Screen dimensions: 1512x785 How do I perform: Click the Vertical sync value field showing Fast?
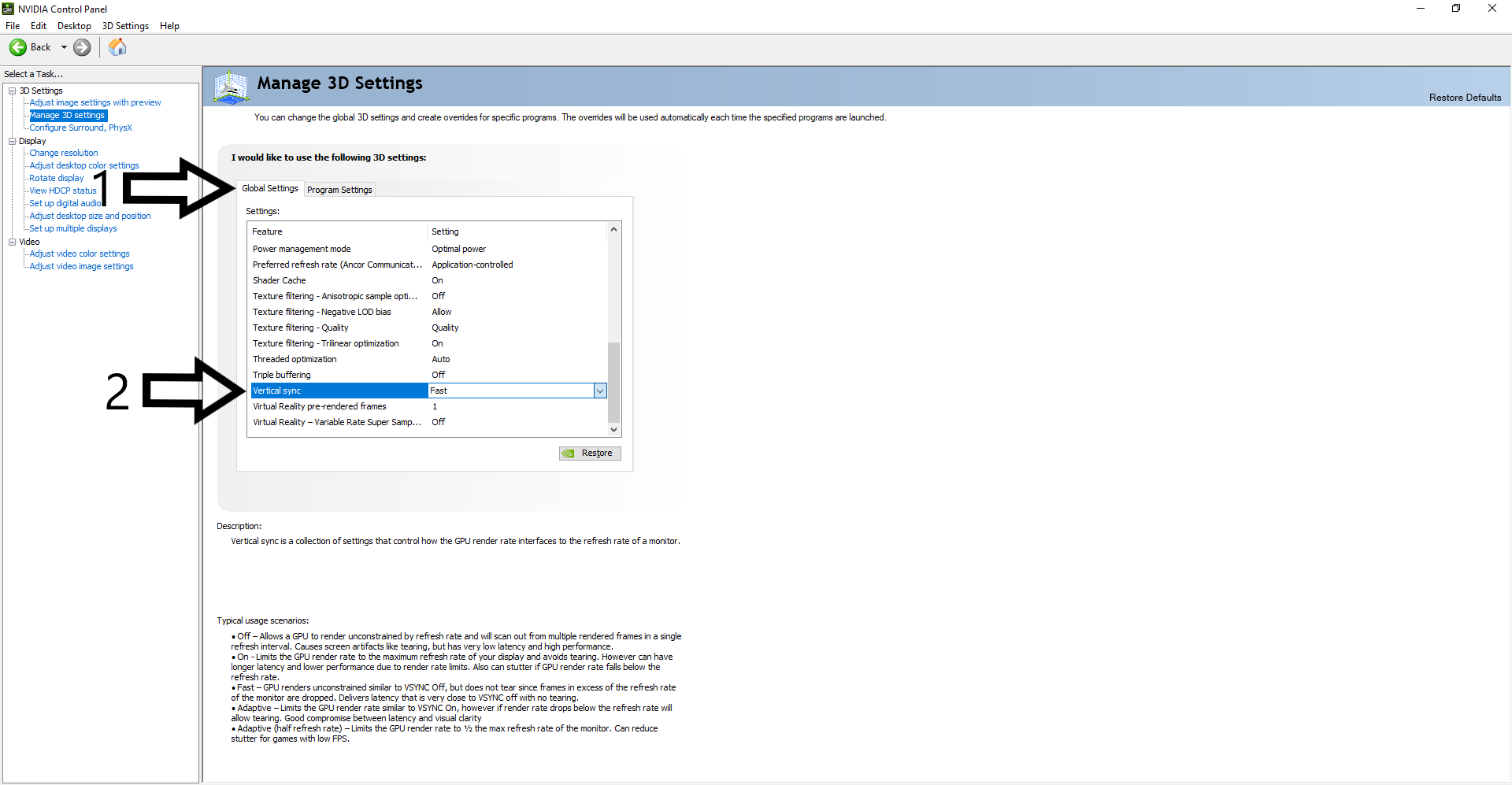[x=511, y=391]
